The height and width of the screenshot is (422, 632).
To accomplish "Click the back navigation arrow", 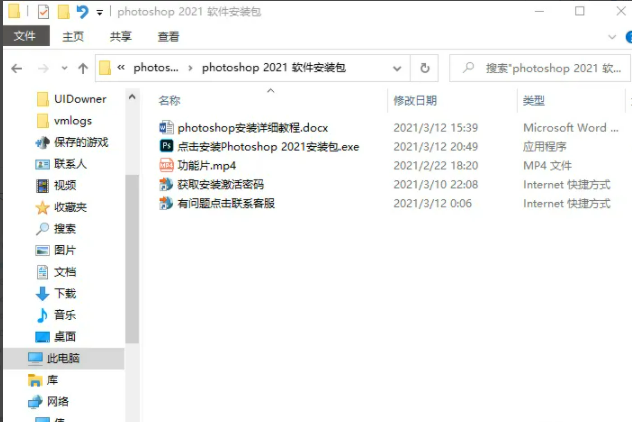I will coord(17,69).
